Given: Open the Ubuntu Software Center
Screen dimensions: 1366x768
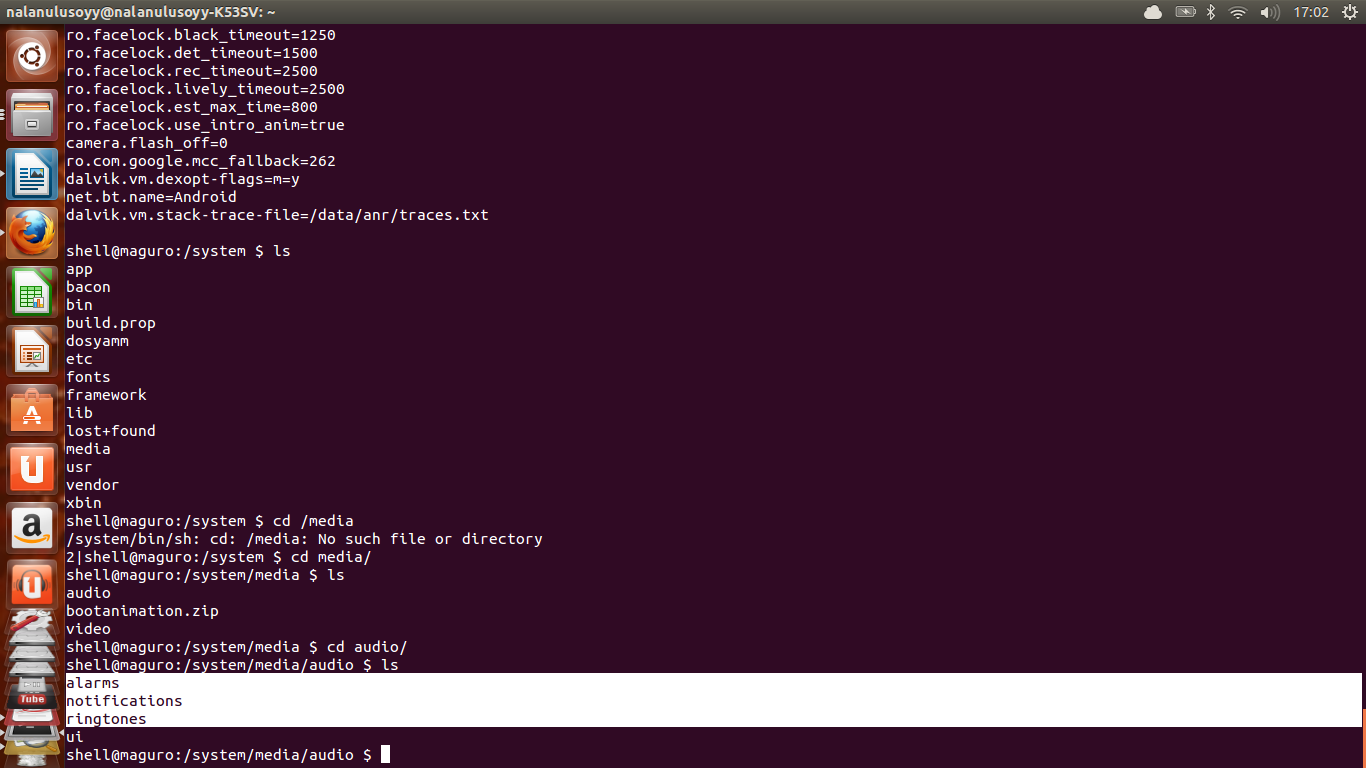Looking at the screenshot, I should coord(32,410).
